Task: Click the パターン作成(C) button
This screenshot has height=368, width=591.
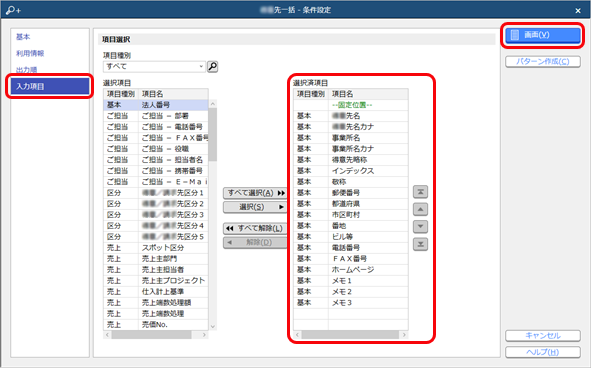Action: pyautogui.click(x=543, y=61)
